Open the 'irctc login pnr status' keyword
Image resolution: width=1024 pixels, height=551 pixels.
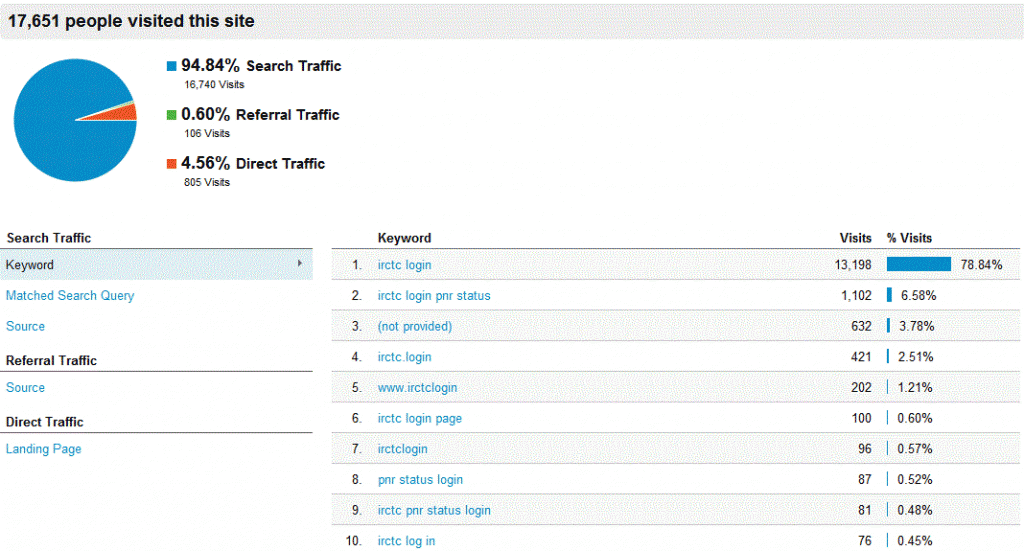[434, 296]
